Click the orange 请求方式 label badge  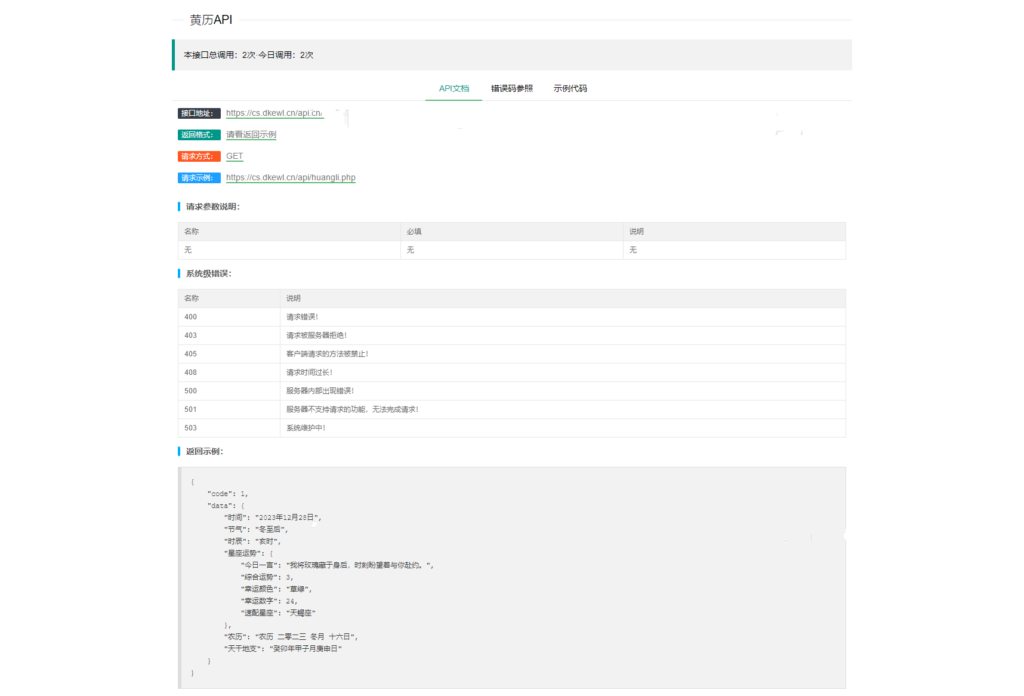(199, 156)
